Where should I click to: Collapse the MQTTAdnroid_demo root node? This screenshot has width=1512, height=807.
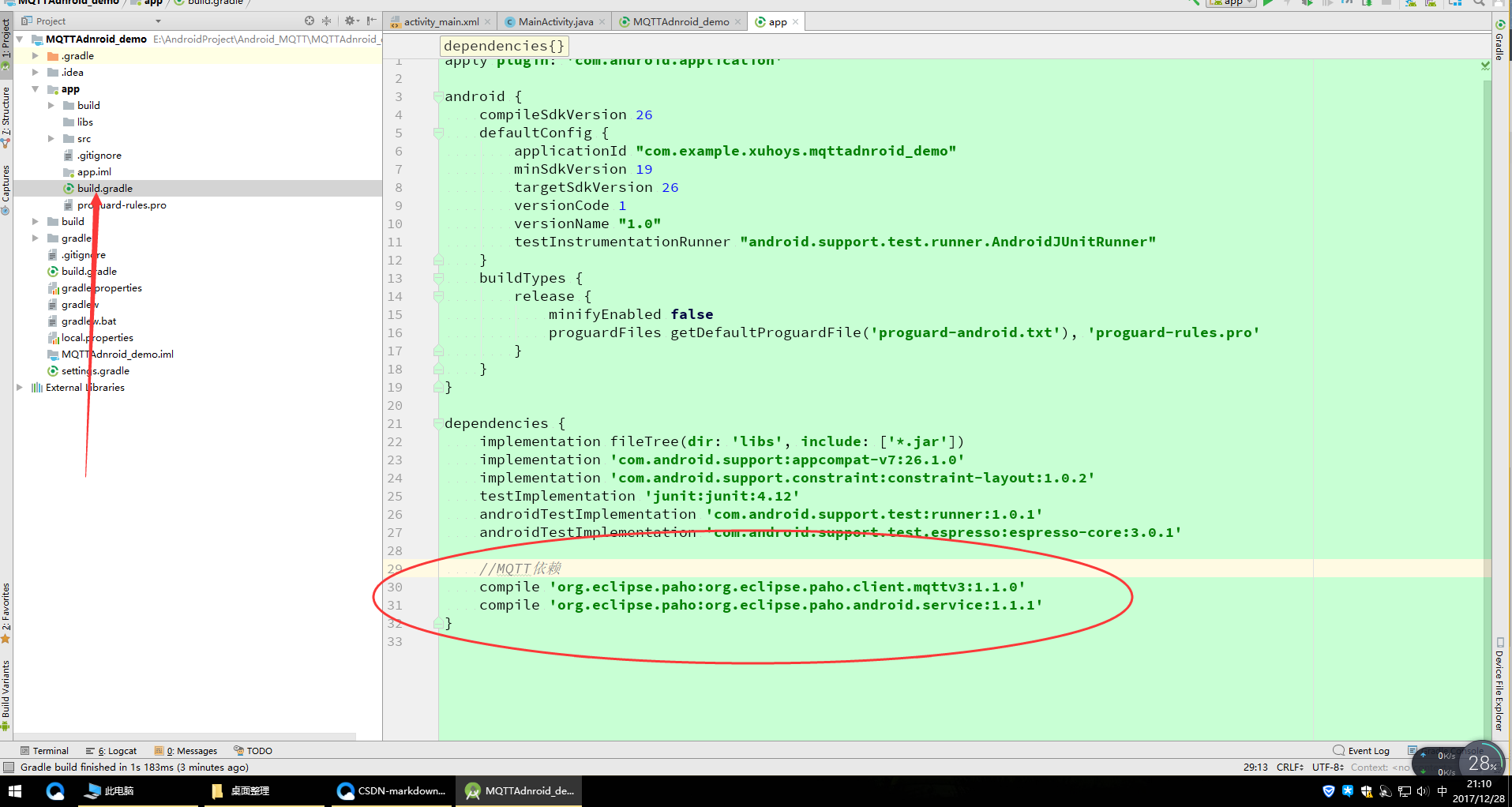click(x=20, y=39)
